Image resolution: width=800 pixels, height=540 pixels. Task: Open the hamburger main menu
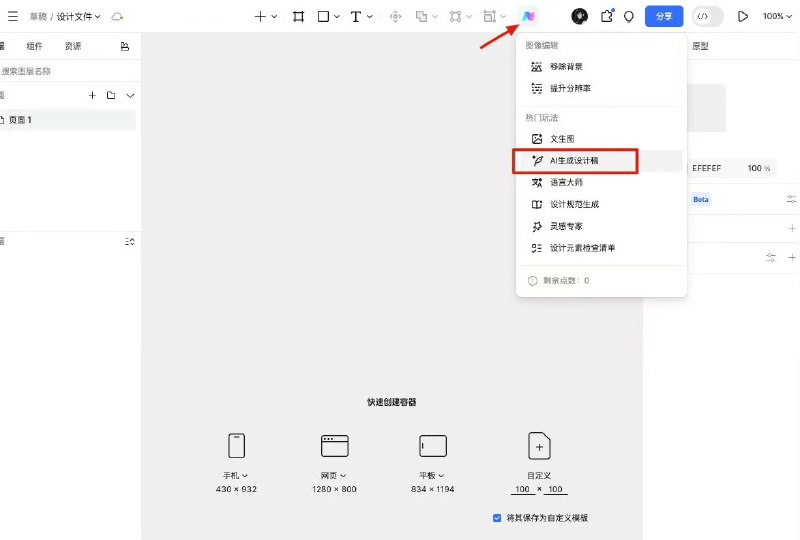click(x=13, y=16)
